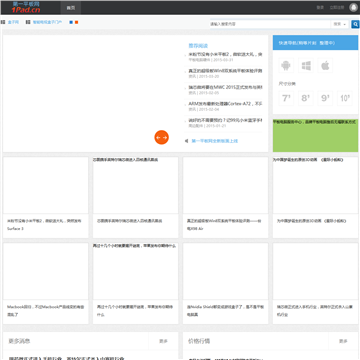Open the user avatar icon
The height and width of the screenshot is (360, 360).
tap(353, 7)
